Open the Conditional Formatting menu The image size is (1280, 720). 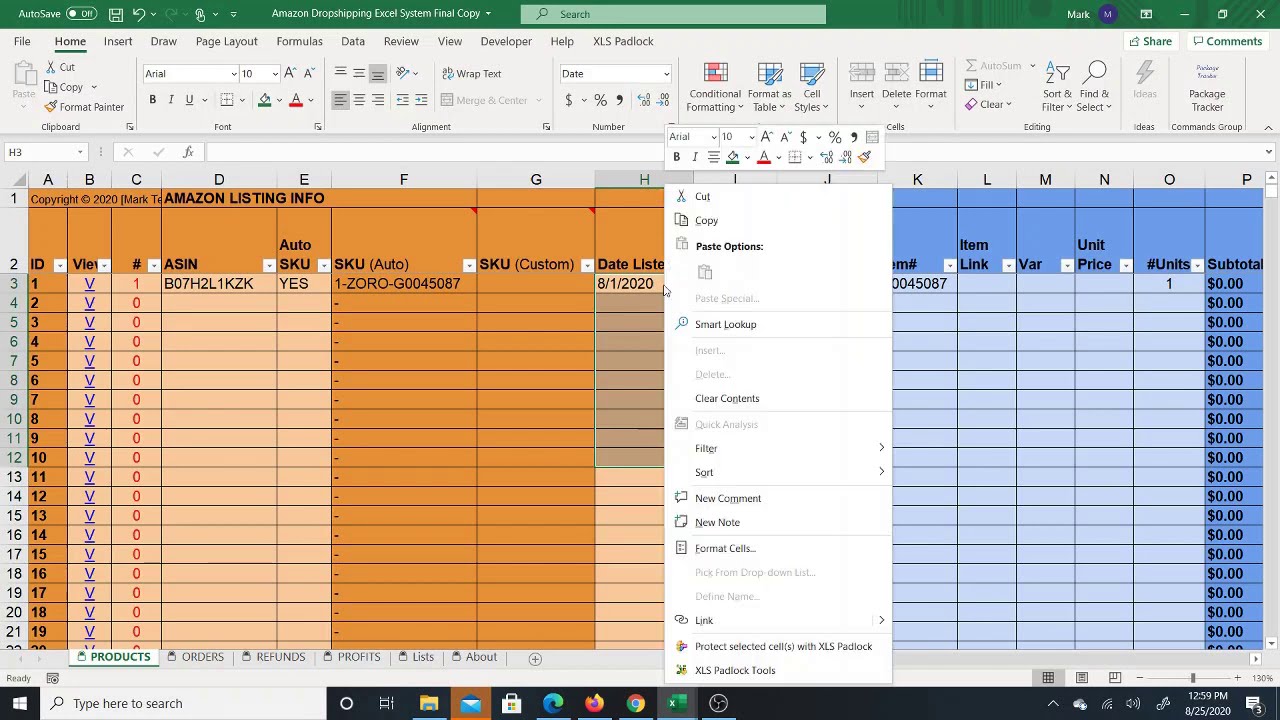click(x=715, y=87)
